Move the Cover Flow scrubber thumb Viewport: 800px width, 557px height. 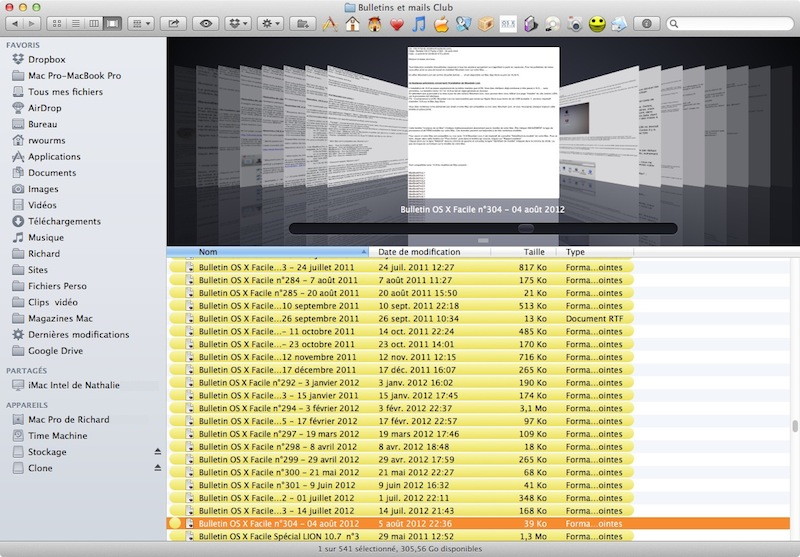click(526, 229)
